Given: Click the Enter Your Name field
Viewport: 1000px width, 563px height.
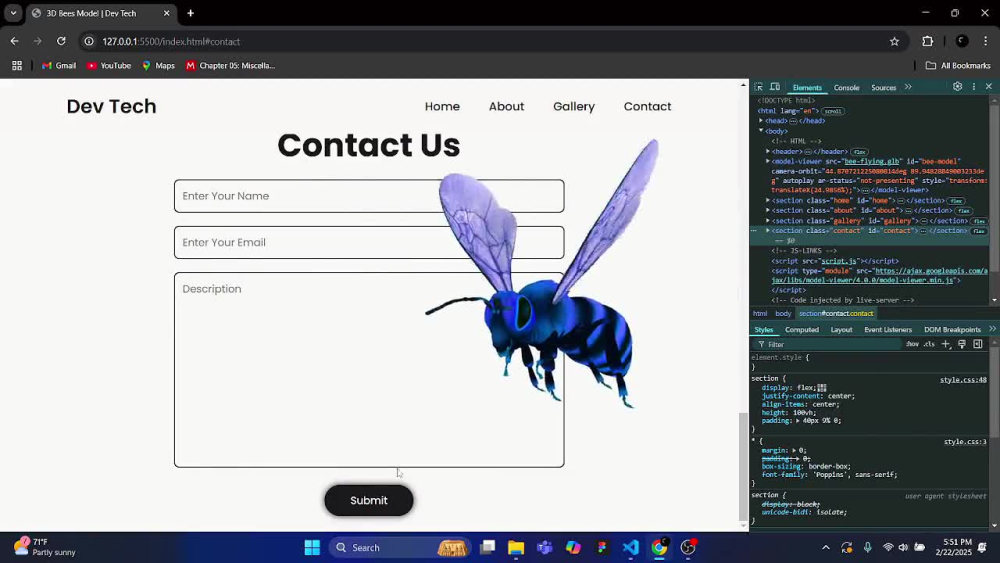Looking at the screenshot, I should coord(369,196).
